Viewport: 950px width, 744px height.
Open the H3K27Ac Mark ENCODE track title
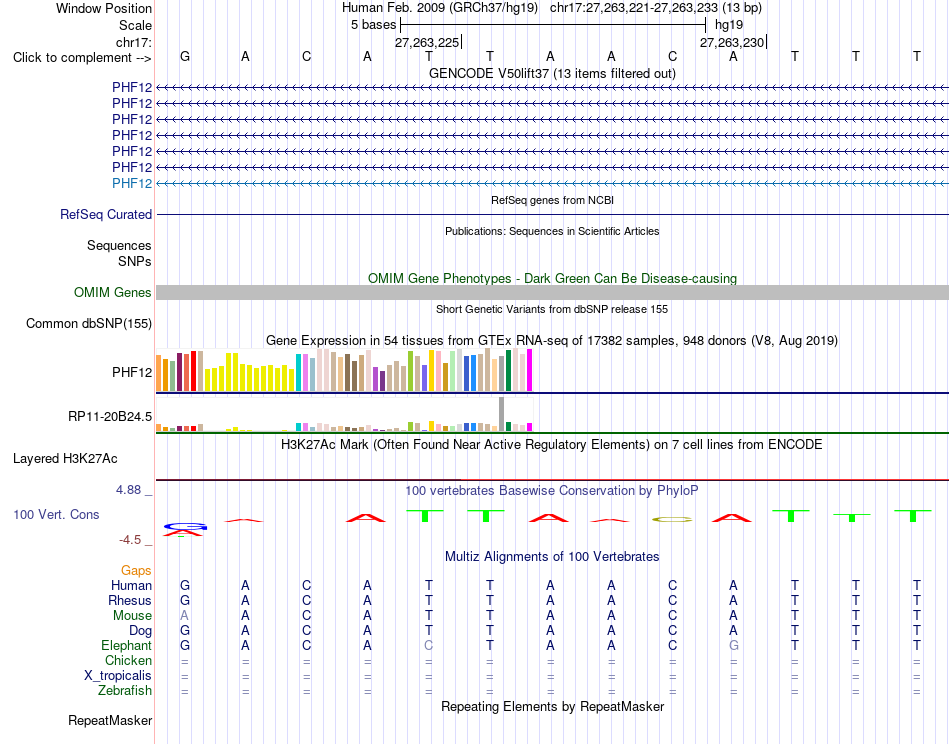coord(552,445)
